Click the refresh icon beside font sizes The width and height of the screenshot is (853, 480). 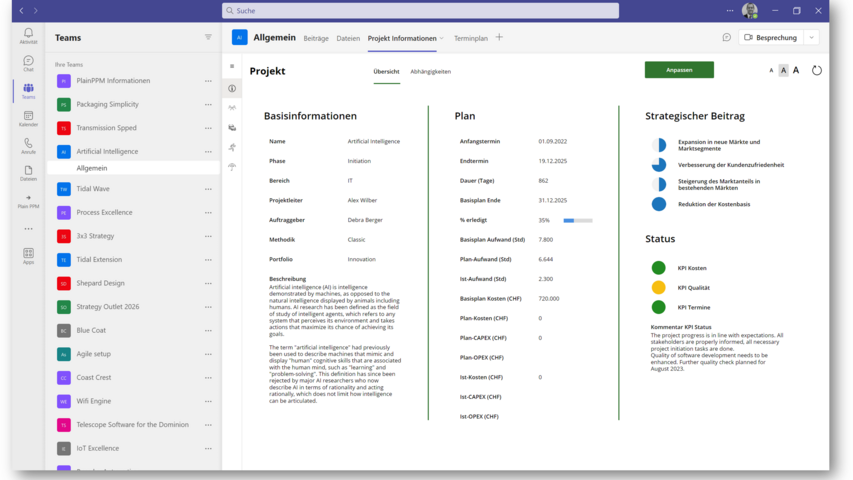816,71
